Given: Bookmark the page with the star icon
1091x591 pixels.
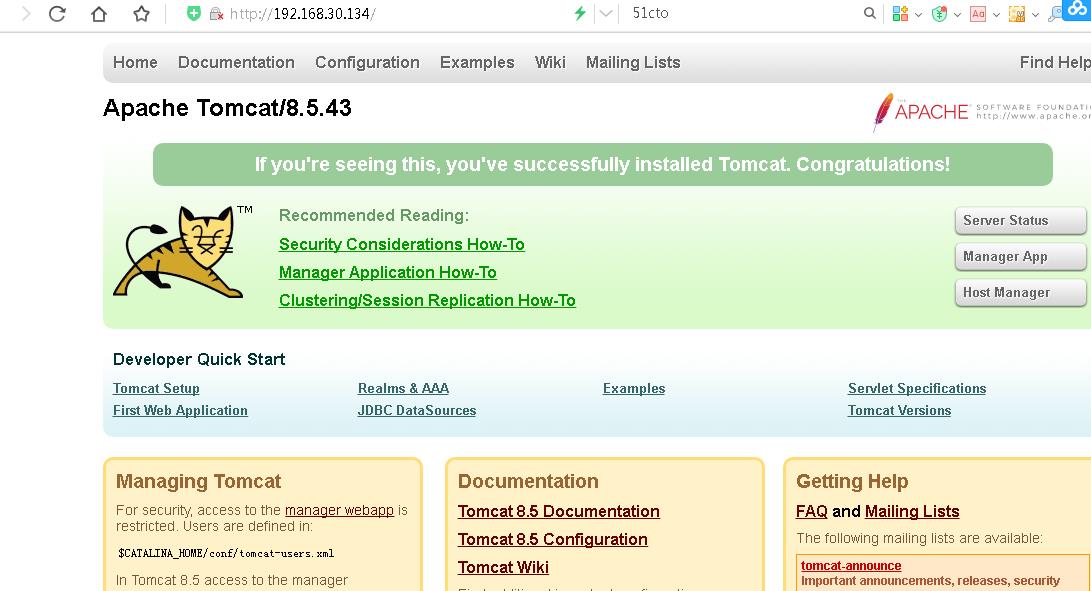Looking at the screenshot, I should click(141, 13).
